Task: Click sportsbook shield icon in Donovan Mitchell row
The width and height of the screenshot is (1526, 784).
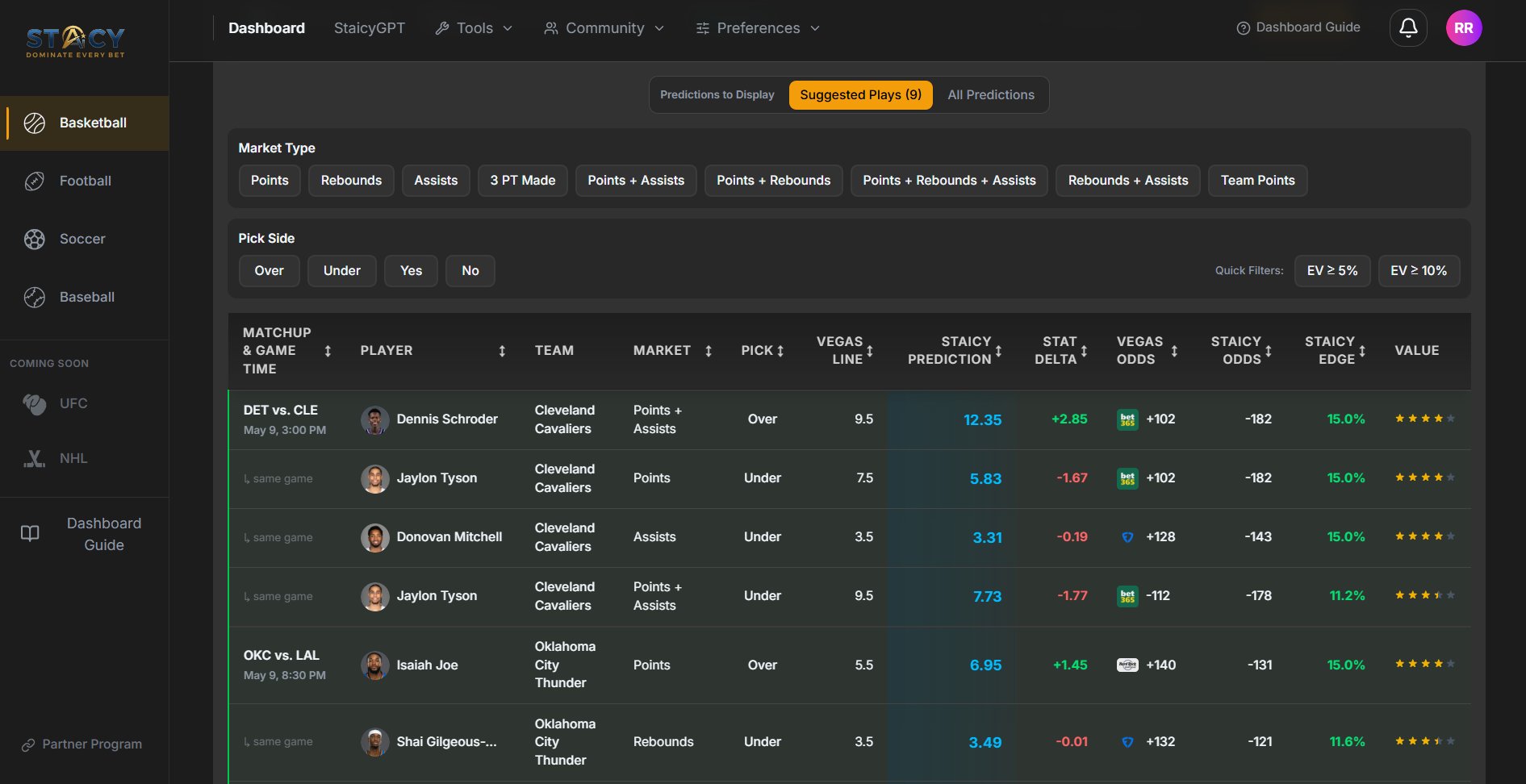Action: [x=1127, y=537]
